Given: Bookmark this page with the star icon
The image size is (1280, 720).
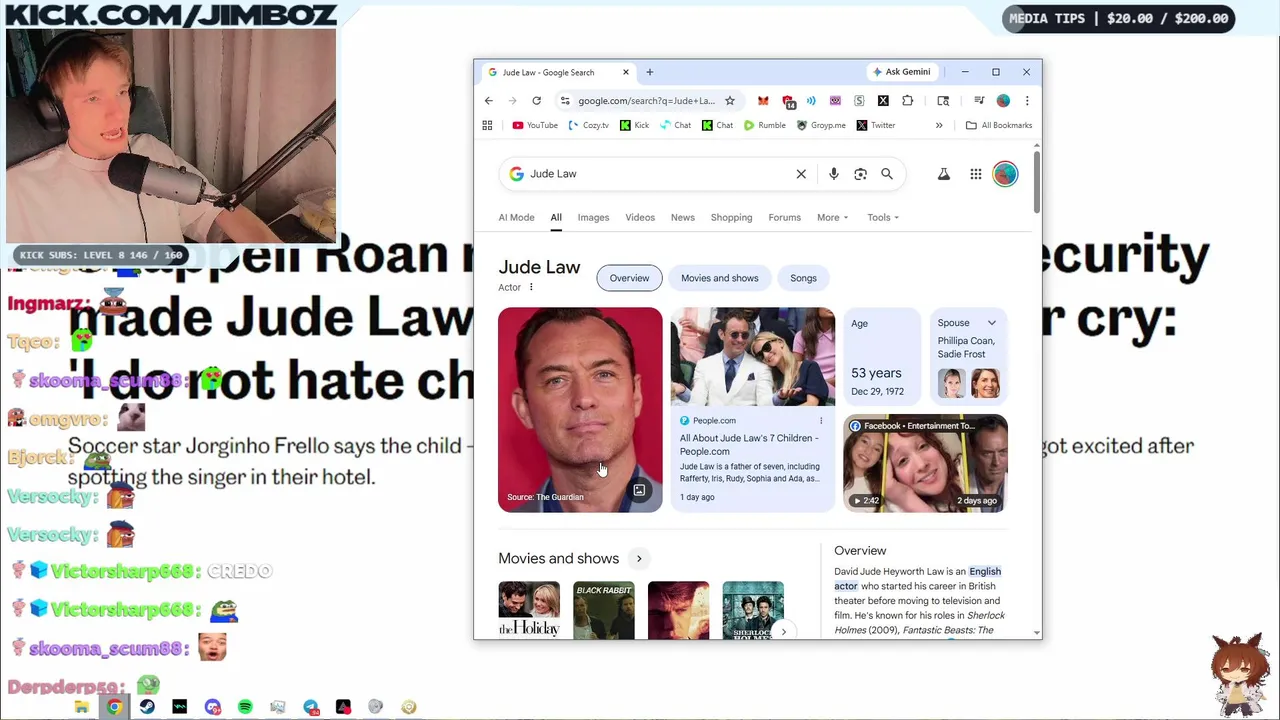Looking at the screenshot, I should point(730,101).
